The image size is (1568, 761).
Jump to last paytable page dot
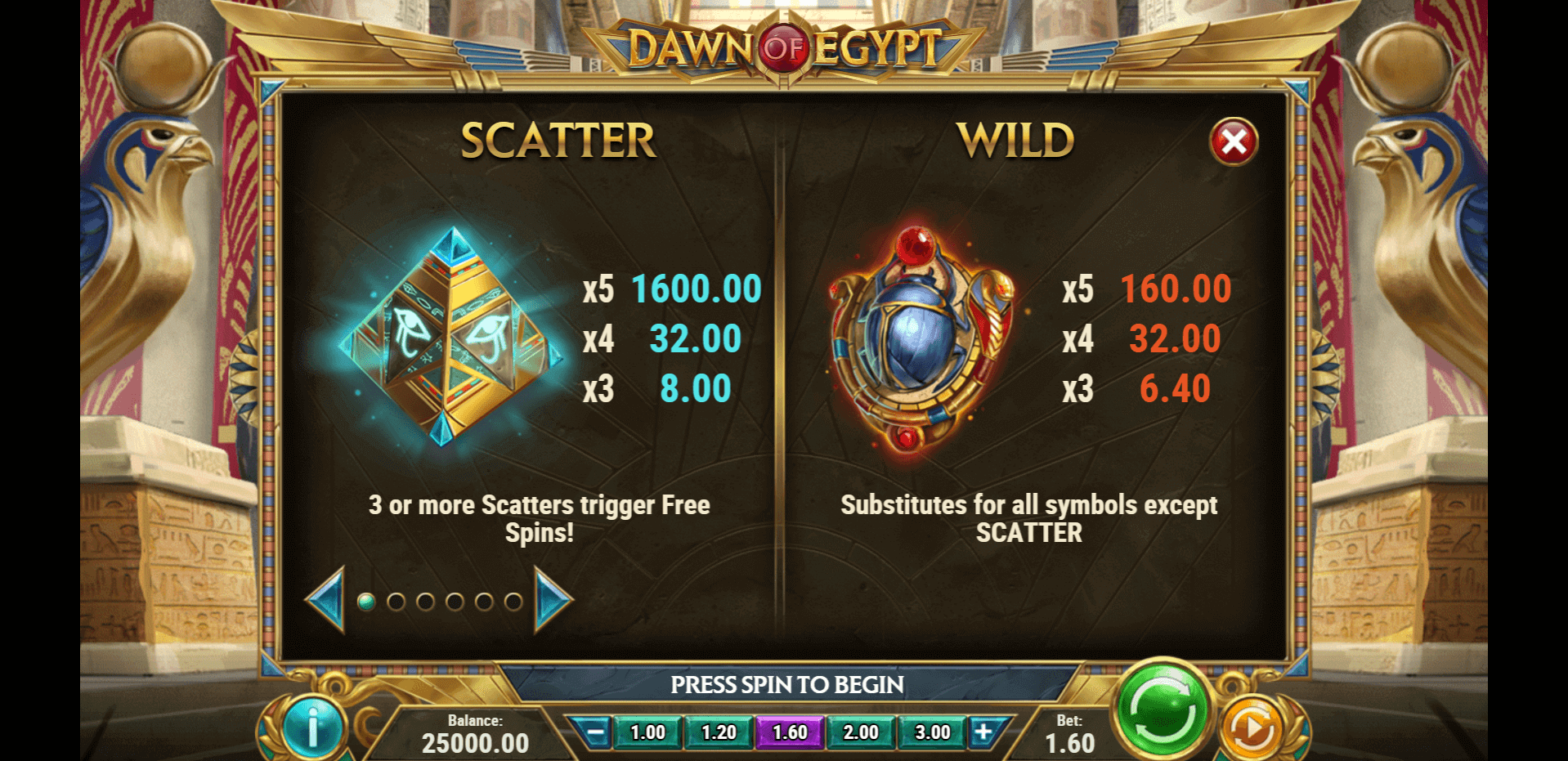coord(513,602)
